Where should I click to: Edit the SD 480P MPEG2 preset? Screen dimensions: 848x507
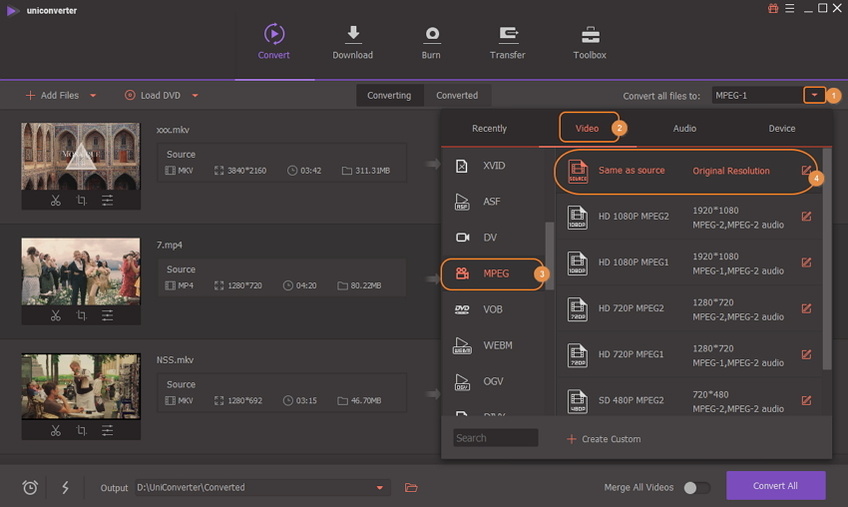coord(806,400)
